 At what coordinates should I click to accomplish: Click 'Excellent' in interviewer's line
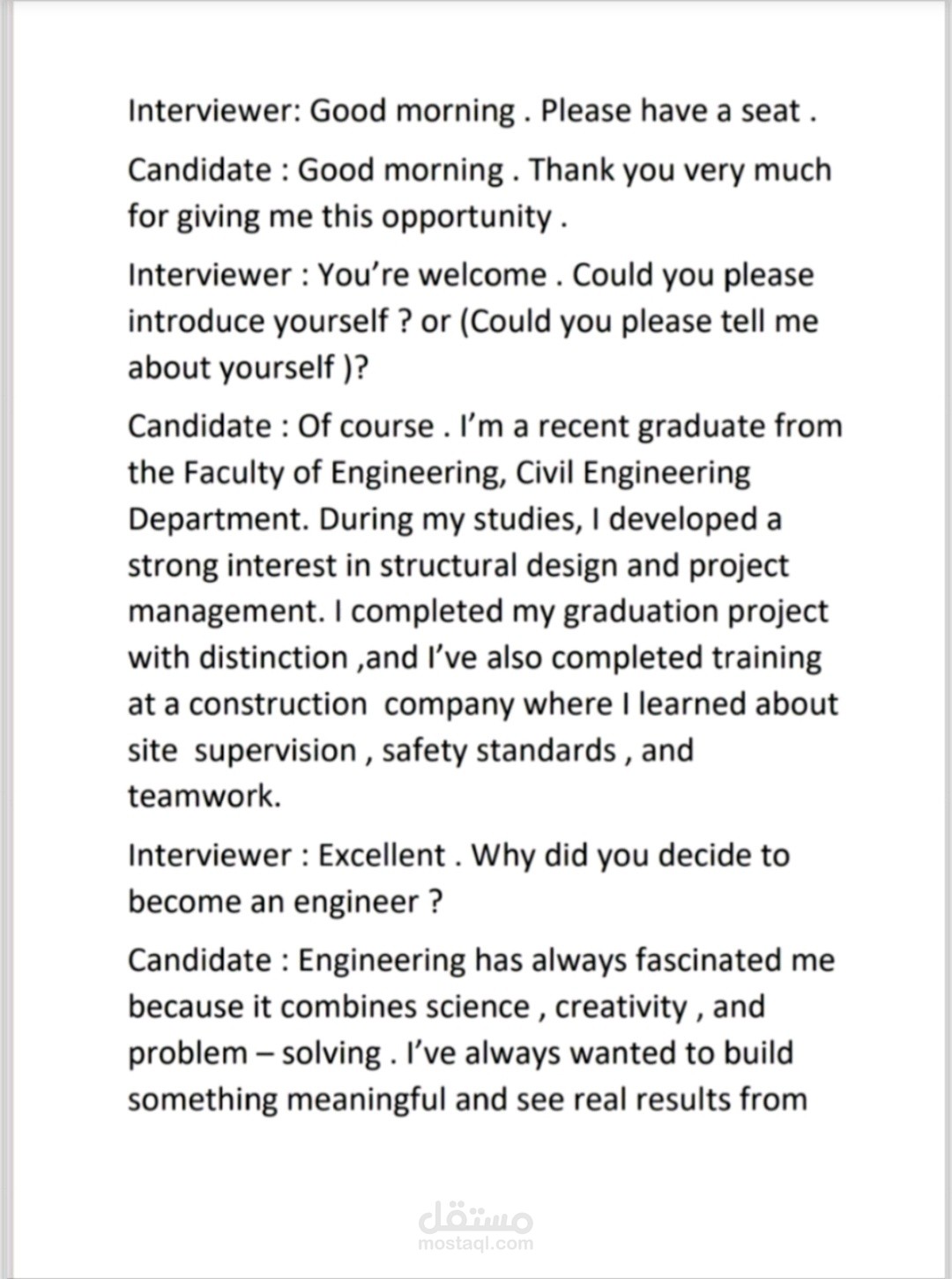point(382,855)
